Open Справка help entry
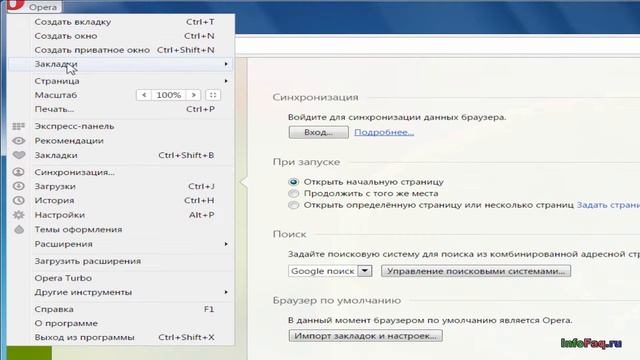 (x=121, y=309)
